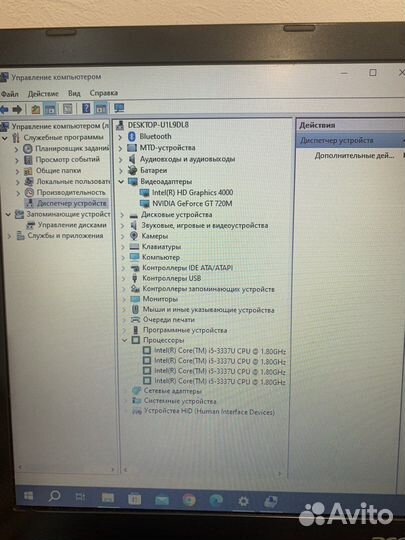Select Intel(R) HD Graphics 4000 adapter

[x=193, y=193]
